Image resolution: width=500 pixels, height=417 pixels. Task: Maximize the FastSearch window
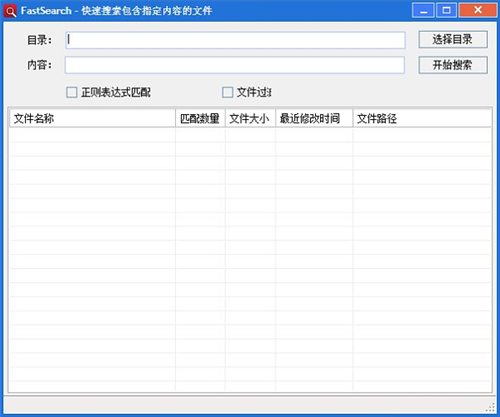click(x=446, y=10)
